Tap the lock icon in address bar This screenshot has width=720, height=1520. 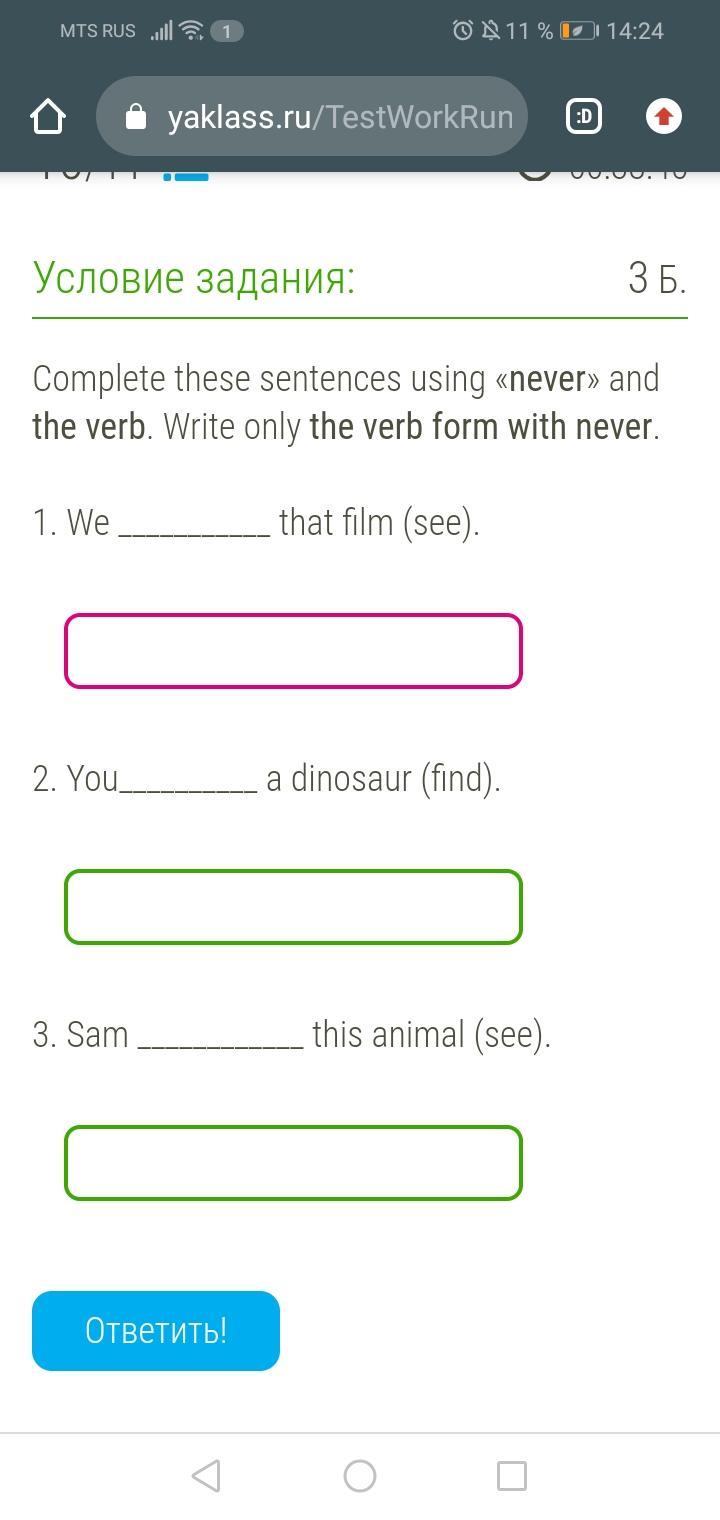coord(136,117)
